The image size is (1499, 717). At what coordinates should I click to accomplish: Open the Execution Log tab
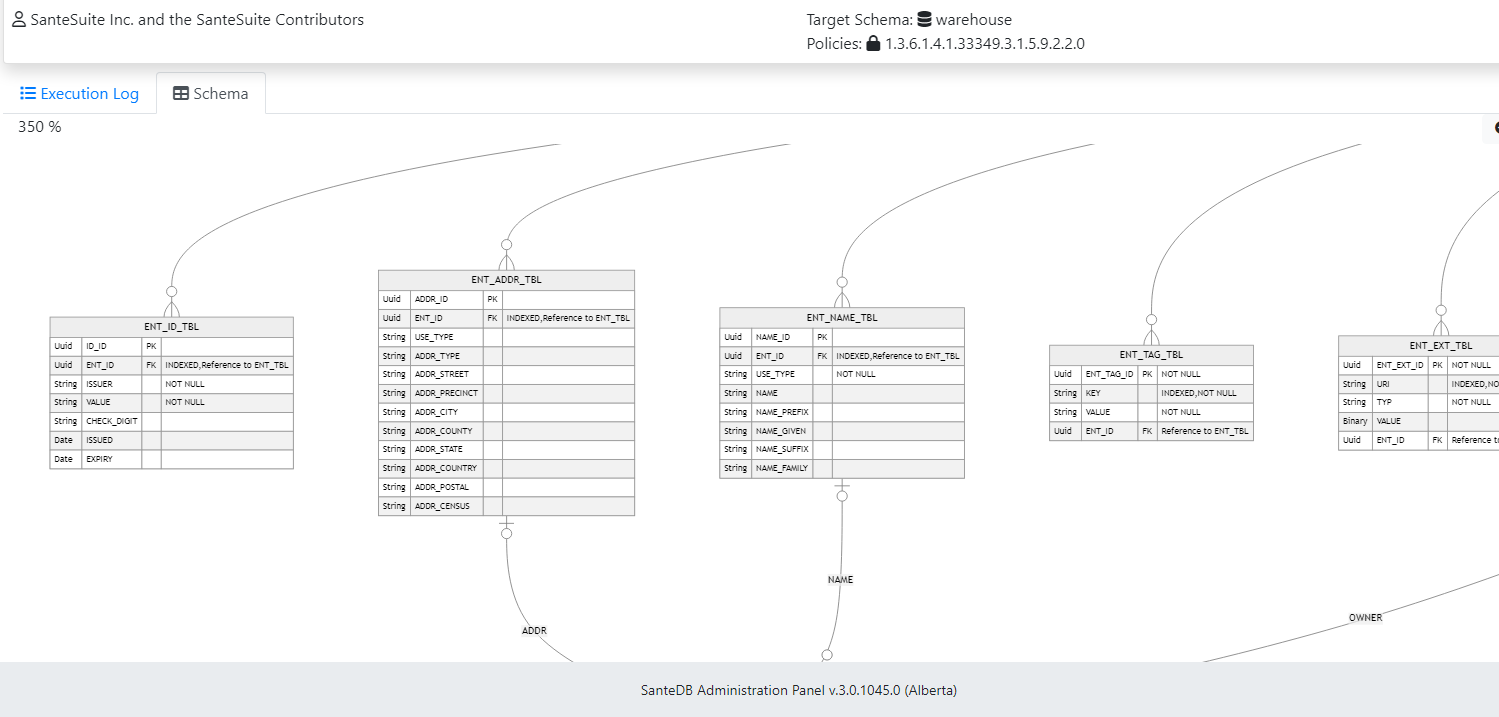80,94
